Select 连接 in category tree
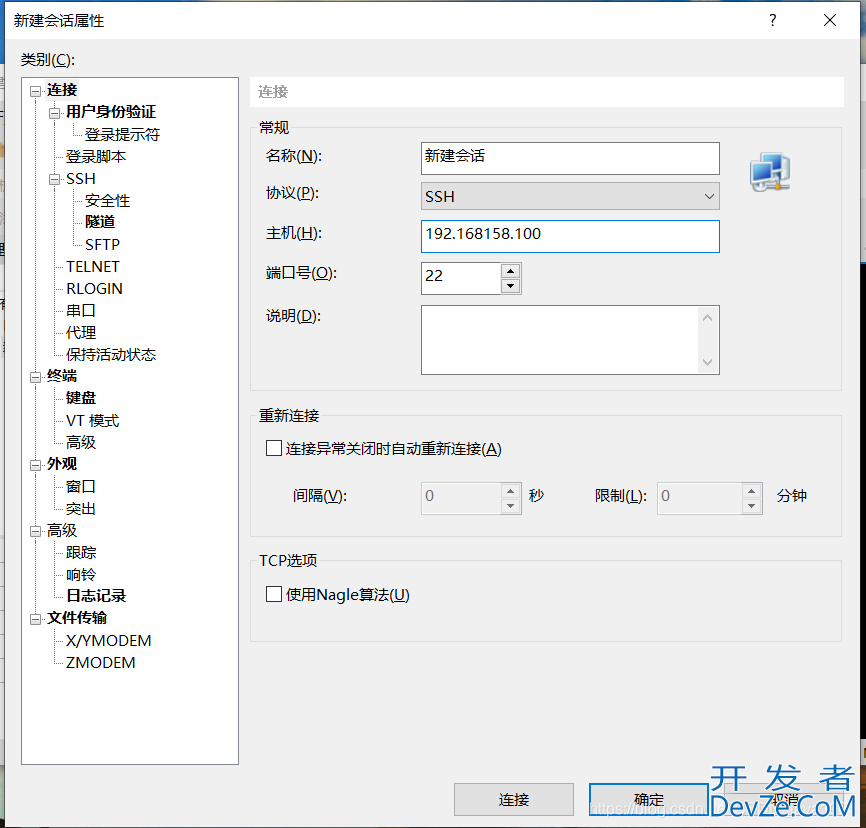The image size is (866, 828). pos(62,90)
